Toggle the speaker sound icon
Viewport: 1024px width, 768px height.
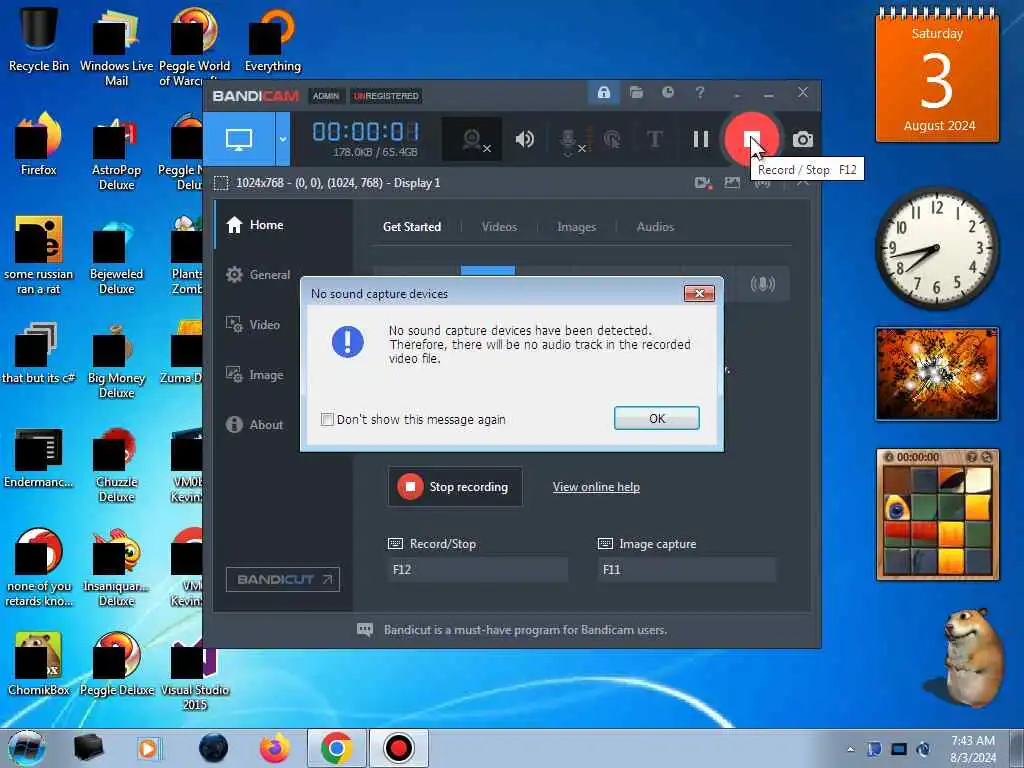[524, 139]
